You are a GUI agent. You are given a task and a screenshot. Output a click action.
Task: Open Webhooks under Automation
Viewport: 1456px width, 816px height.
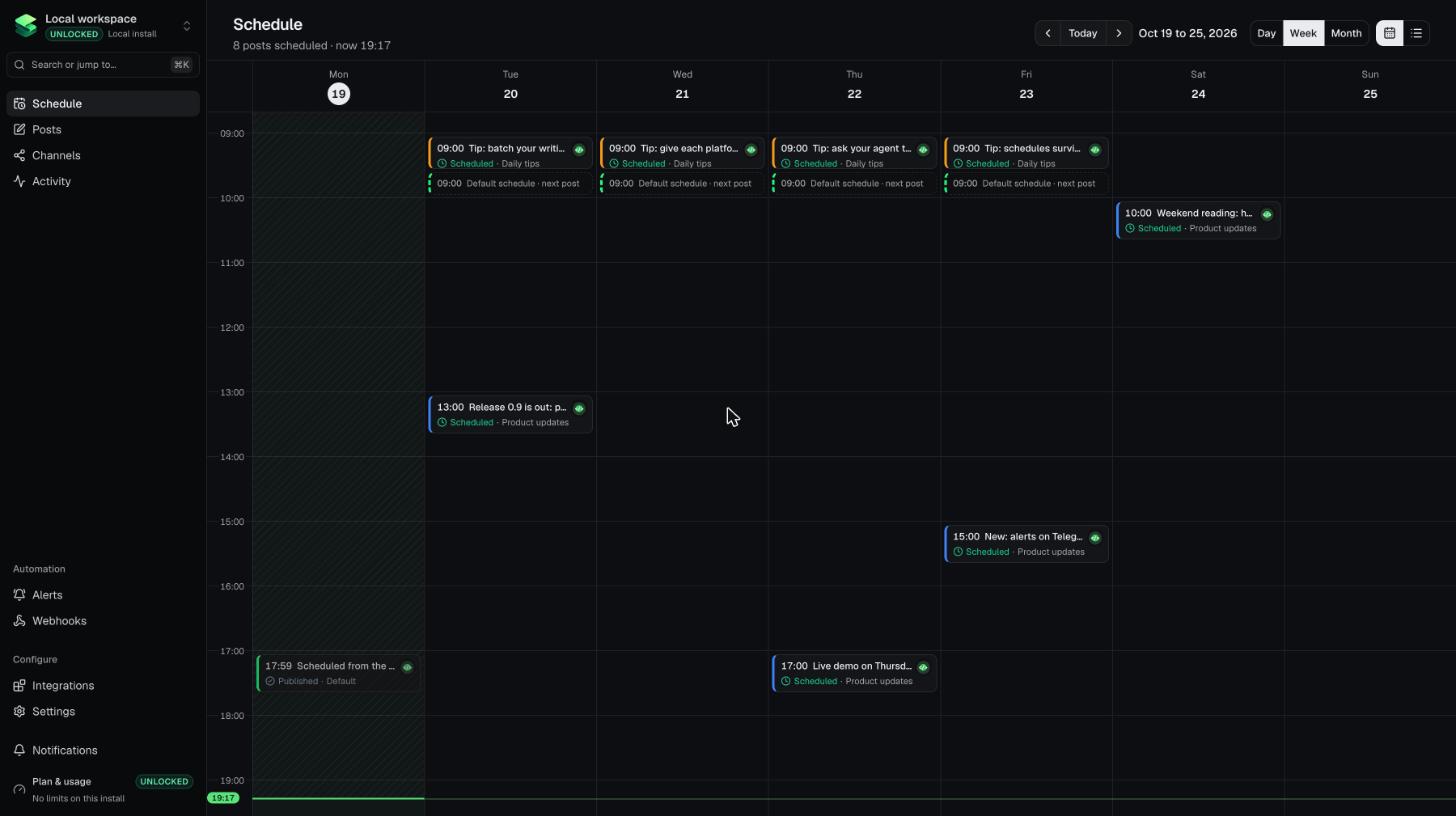[x=103, y=621]
